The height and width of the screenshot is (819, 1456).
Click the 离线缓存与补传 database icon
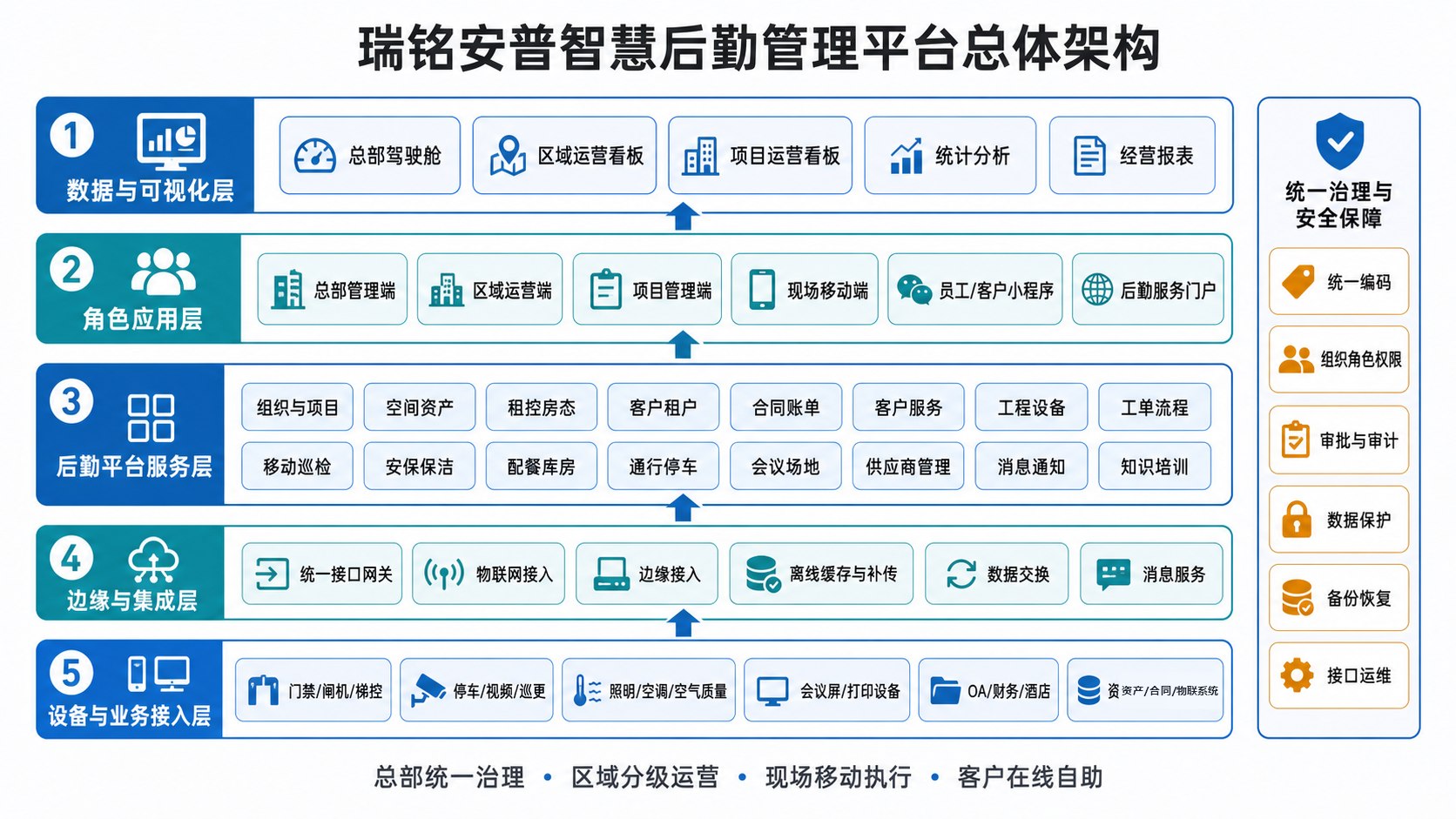pyautogui.click(x=763, y=574)
